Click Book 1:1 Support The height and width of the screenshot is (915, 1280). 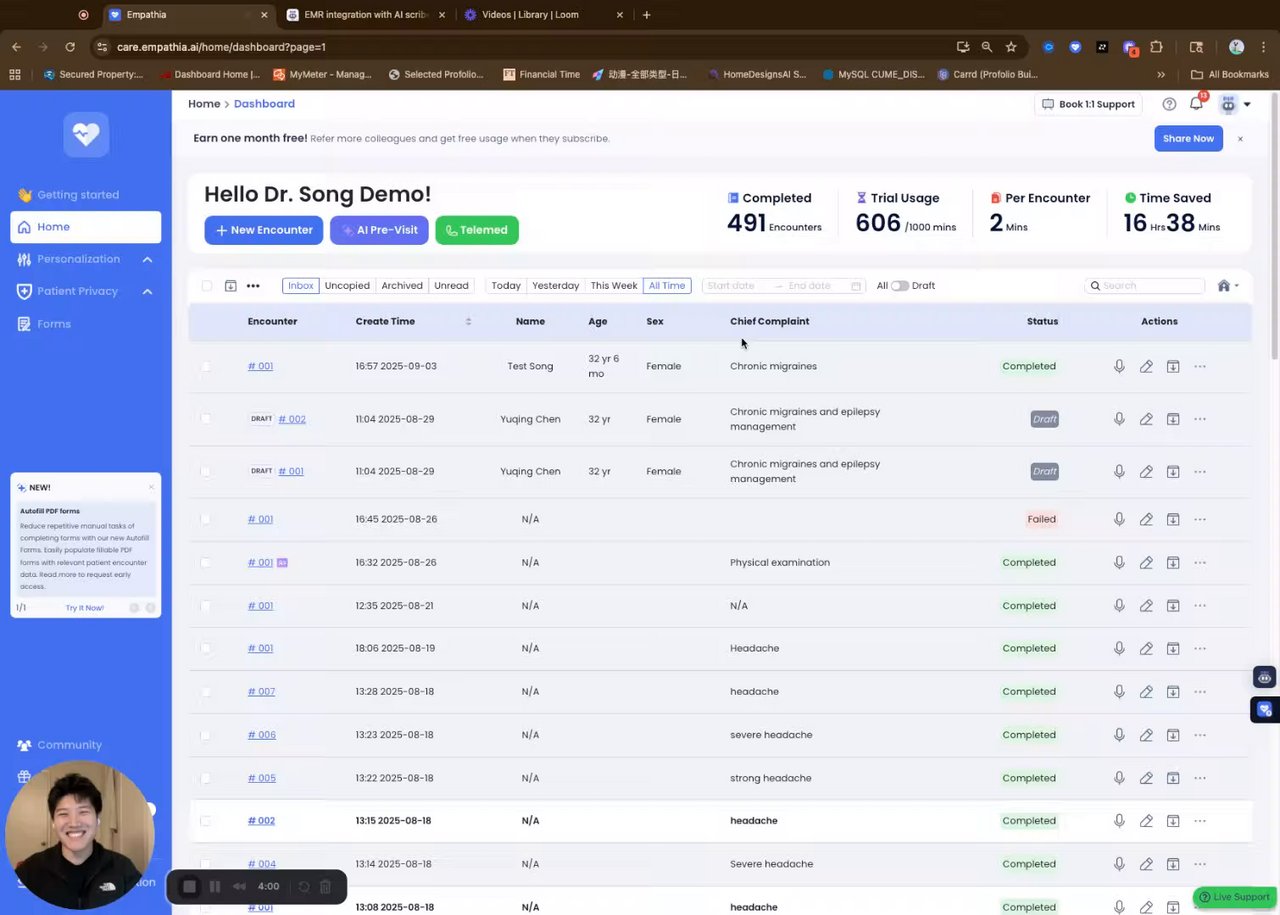pos(1088,104)
